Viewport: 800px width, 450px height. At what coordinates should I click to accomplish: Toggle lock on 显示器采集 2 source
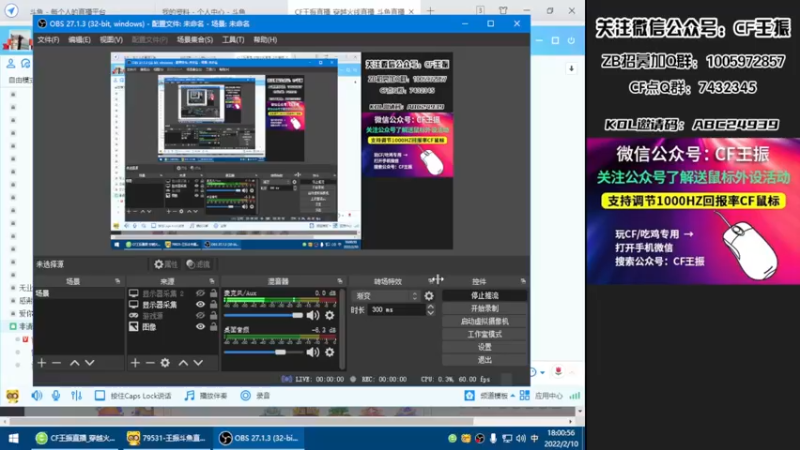click(x=213, y=293)
